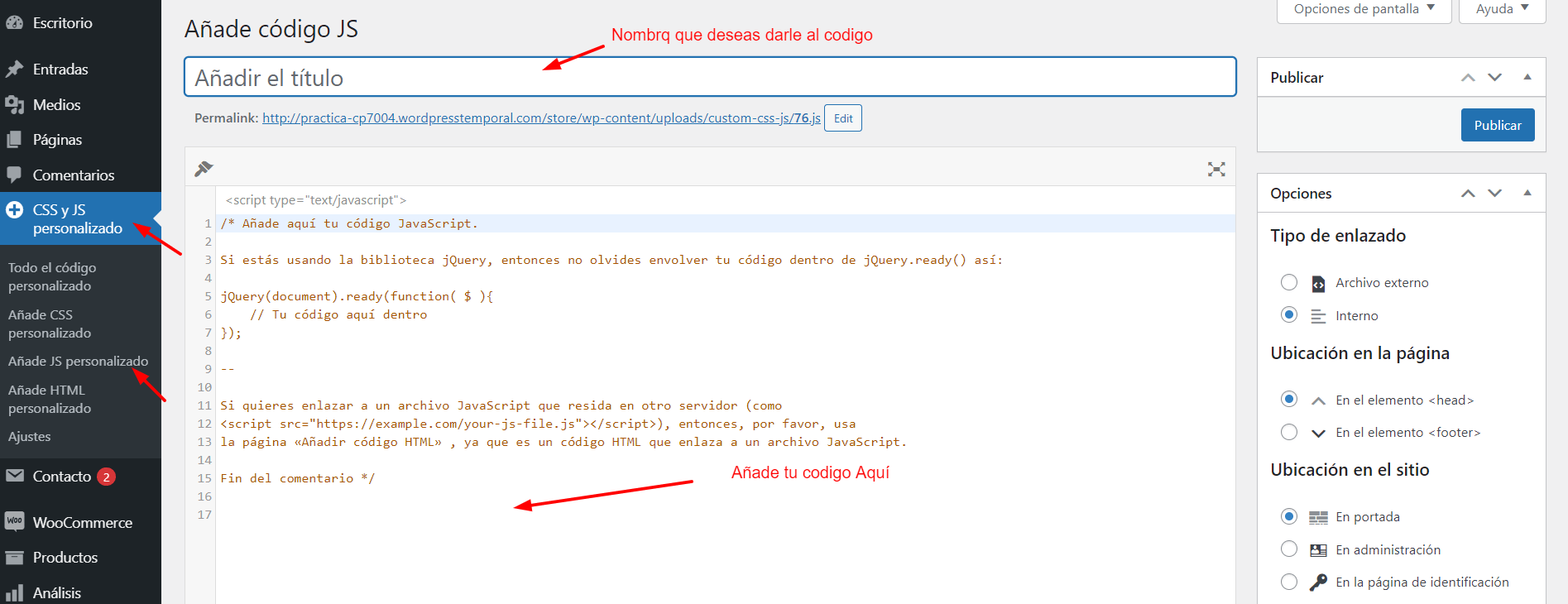
Task: Open Añade JS personalizado submenu
Action: [x=78, y=361]
